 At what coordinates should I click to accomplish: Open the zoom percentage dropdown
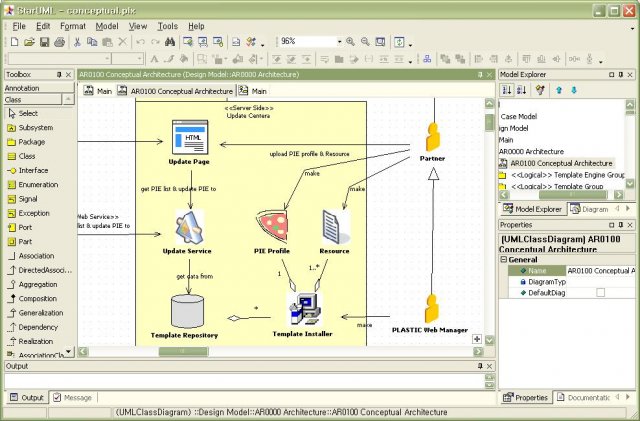click(x=338, y=42)
